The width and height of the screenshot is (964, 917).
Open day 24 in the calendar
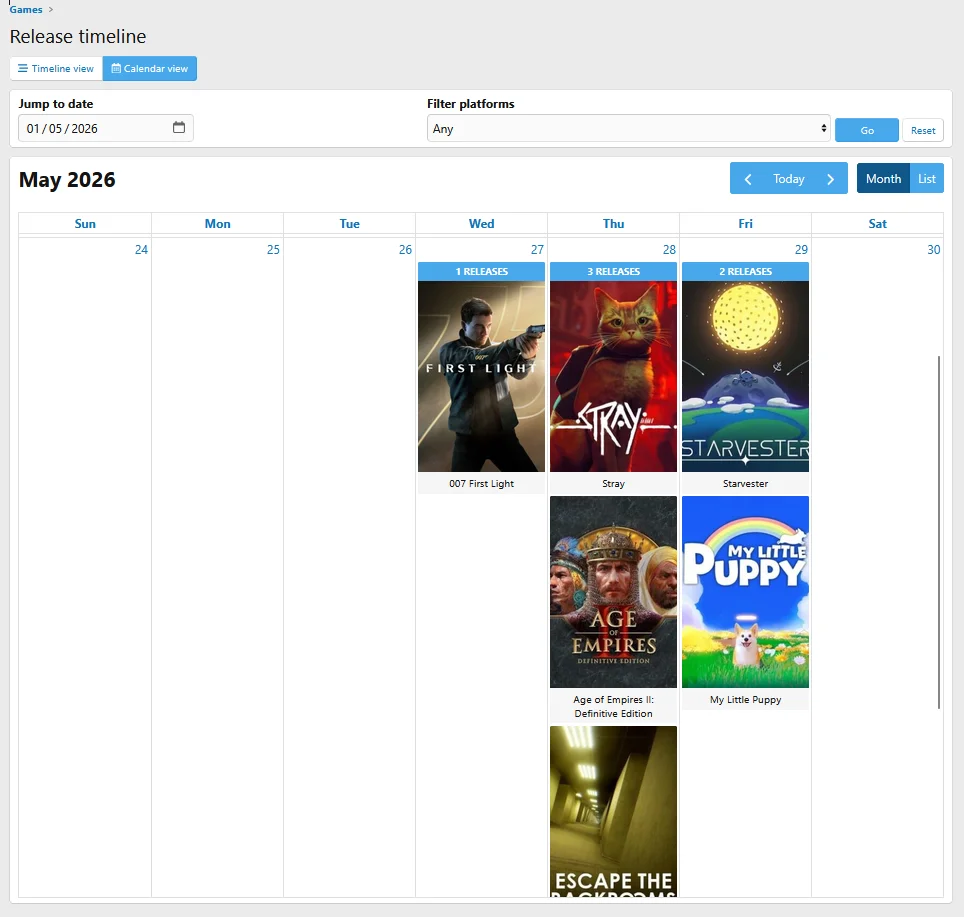141,250
